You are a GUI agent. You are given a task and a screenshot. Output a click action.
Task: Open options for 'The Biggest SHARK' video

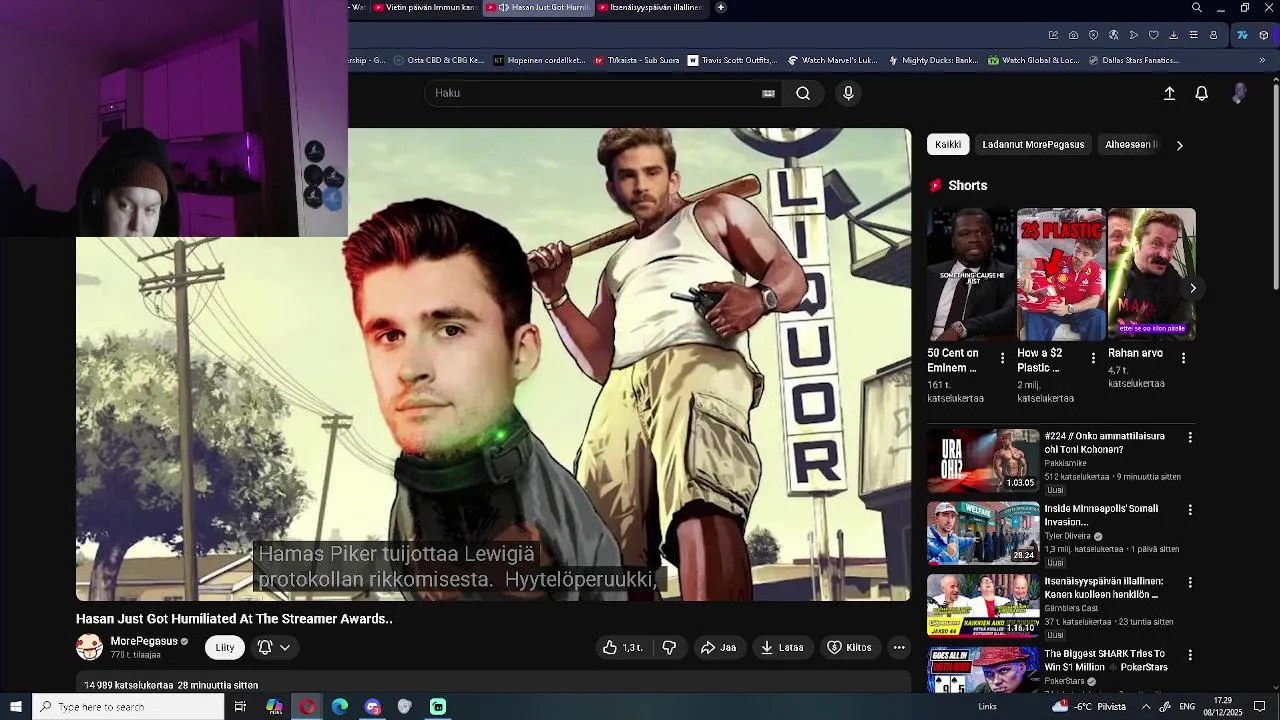[1190, 654]
